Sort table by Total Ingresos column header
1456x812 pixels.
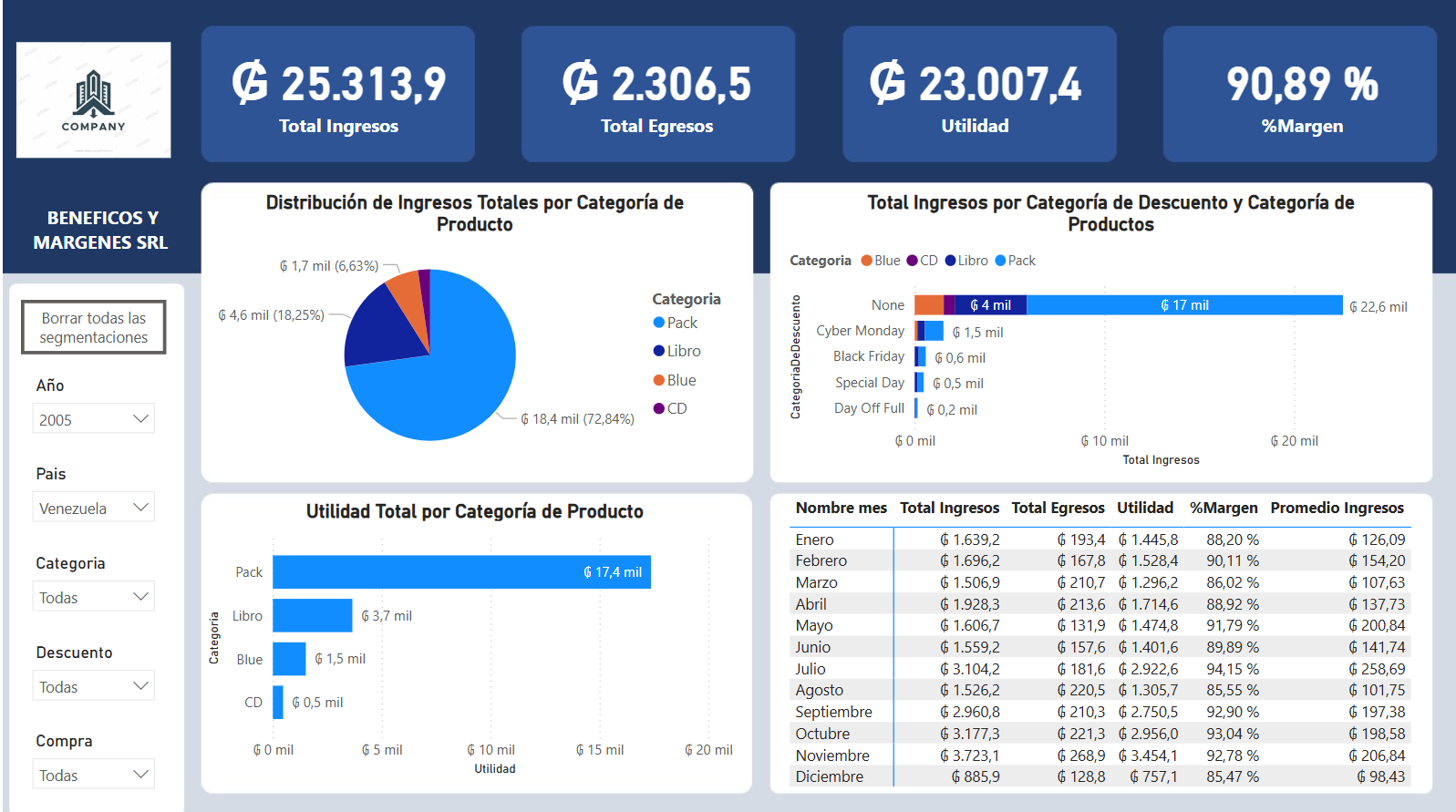pos(949,508)
